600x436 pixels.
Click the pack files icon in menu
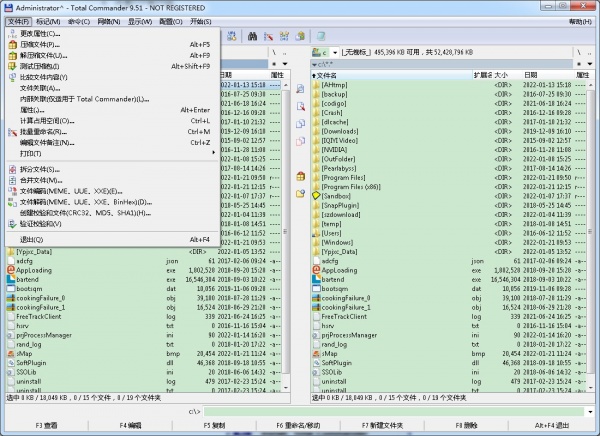(11, 44)
